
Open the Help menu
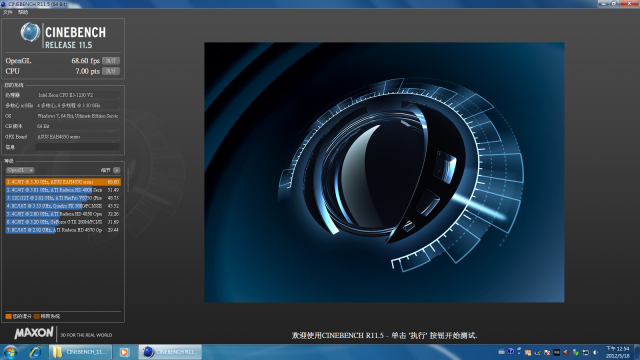pos(23,12)
